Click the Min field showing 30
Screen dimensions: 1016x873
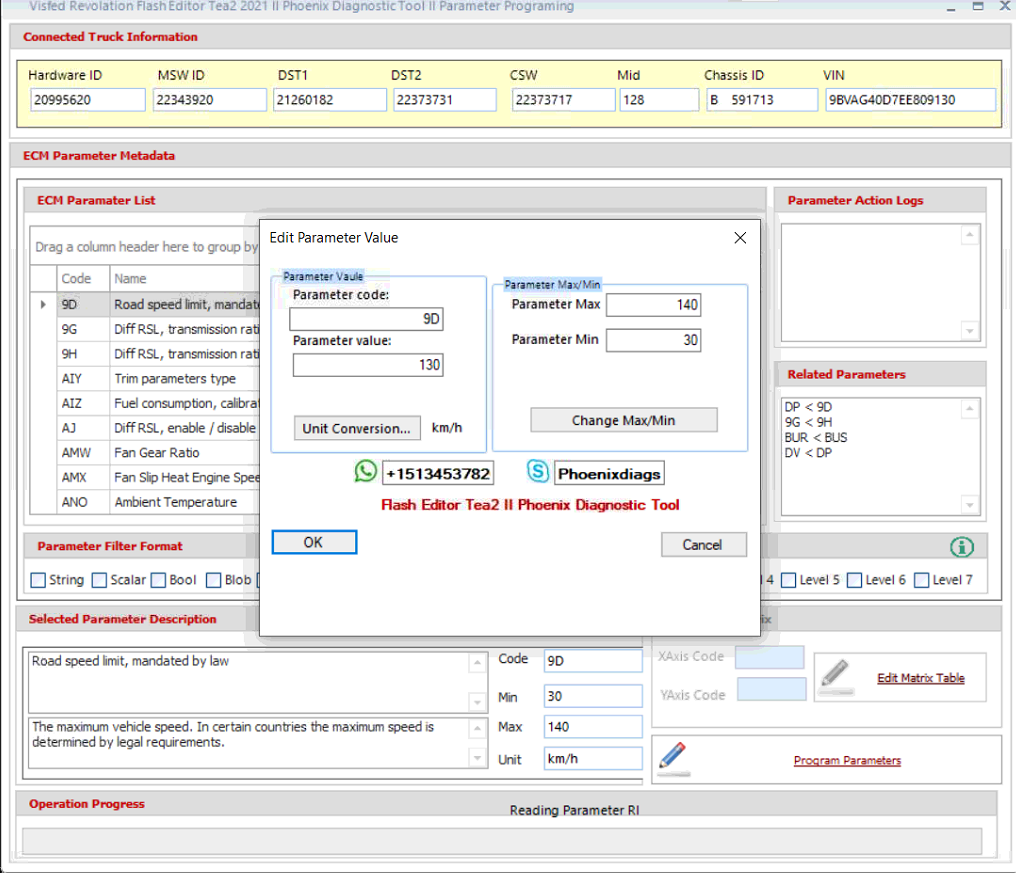coord(593,696)
